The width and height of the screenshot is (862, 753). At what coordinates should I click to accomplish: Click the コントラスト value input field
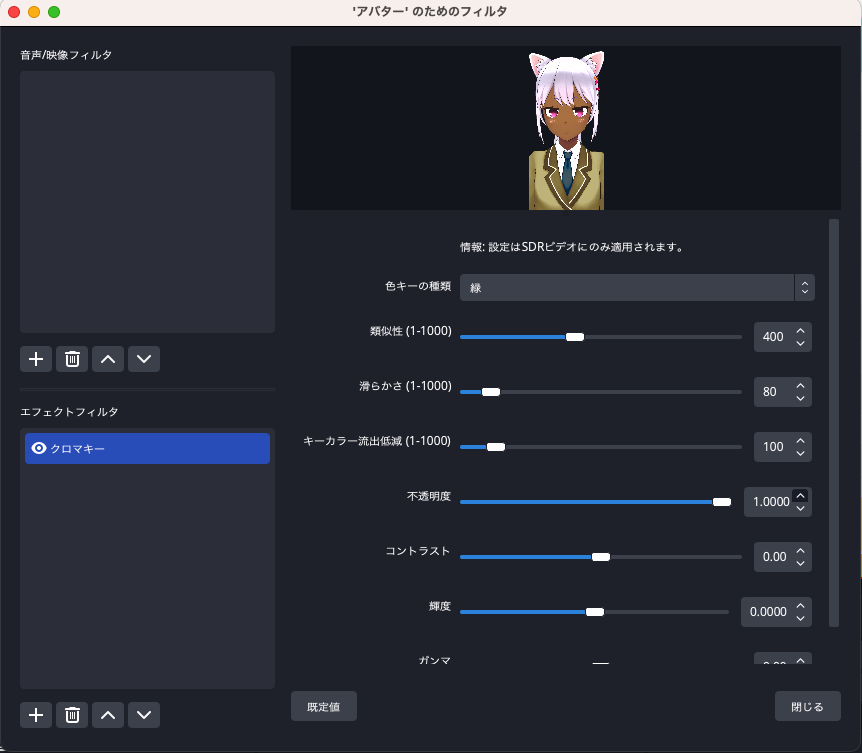coord(774,557)
